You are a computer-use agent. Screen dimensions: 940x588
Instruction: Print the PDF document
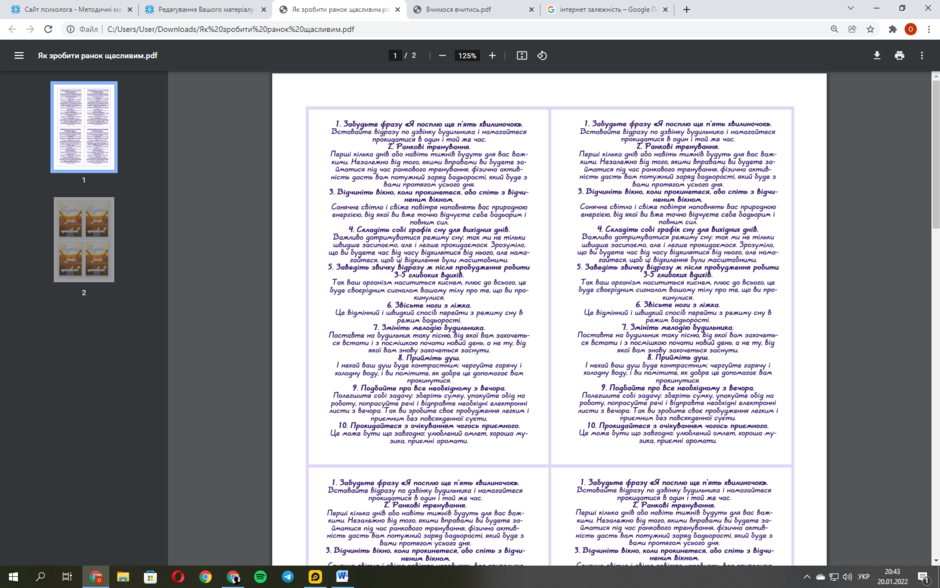click(899, 55)
